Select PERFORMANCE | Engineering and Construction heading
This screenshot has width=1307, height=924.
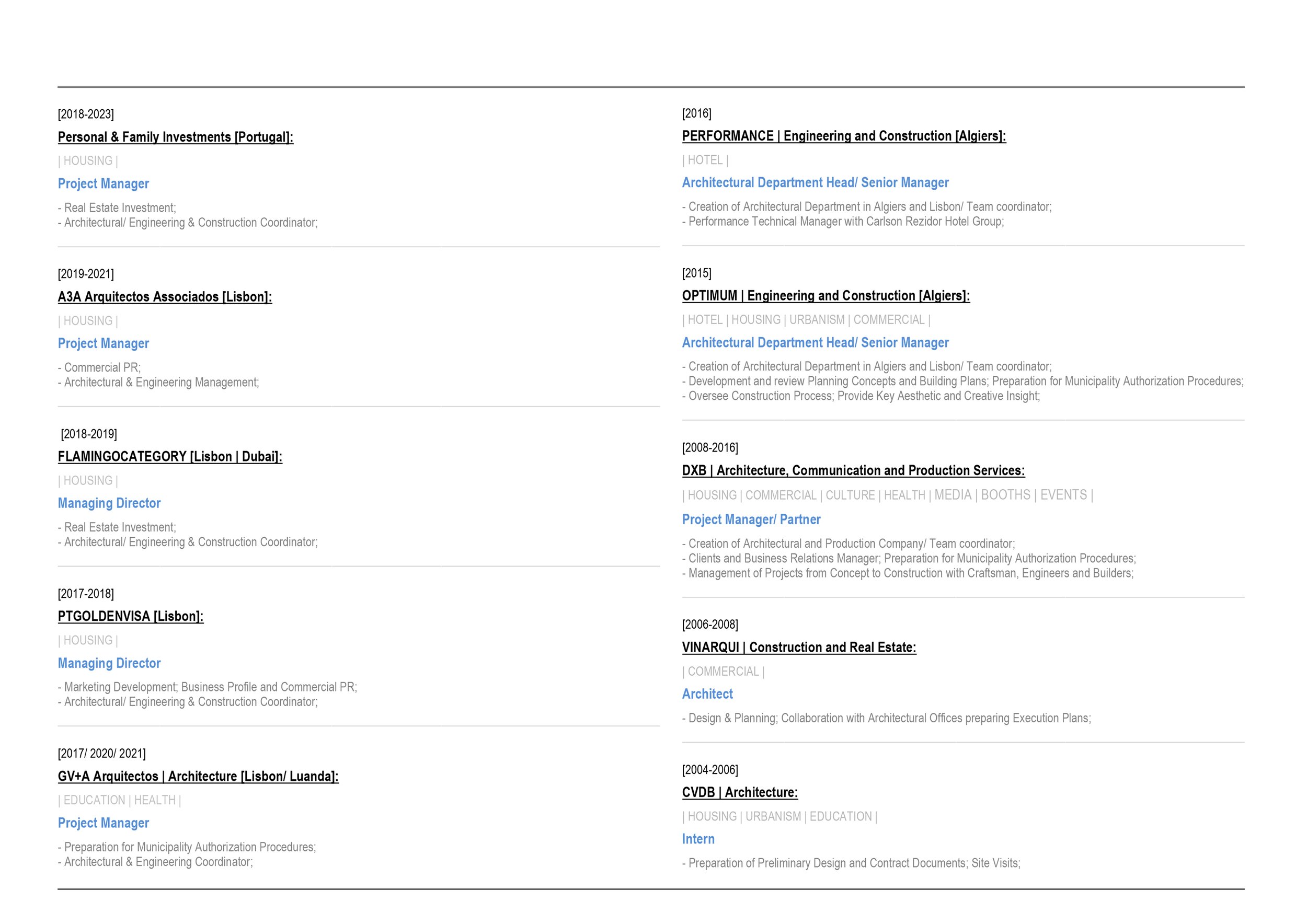[x=844, y=136]
